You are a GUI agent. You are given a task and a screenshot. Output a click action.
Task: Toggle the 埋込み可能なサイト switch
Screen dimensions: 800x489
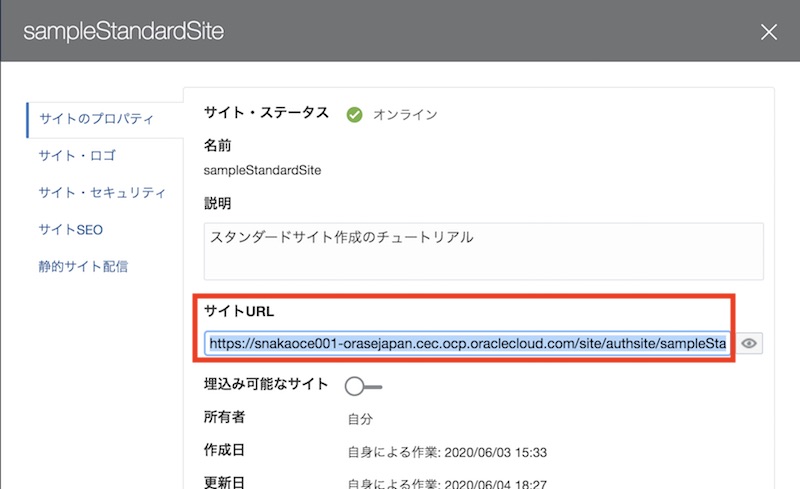click(363, 386)
